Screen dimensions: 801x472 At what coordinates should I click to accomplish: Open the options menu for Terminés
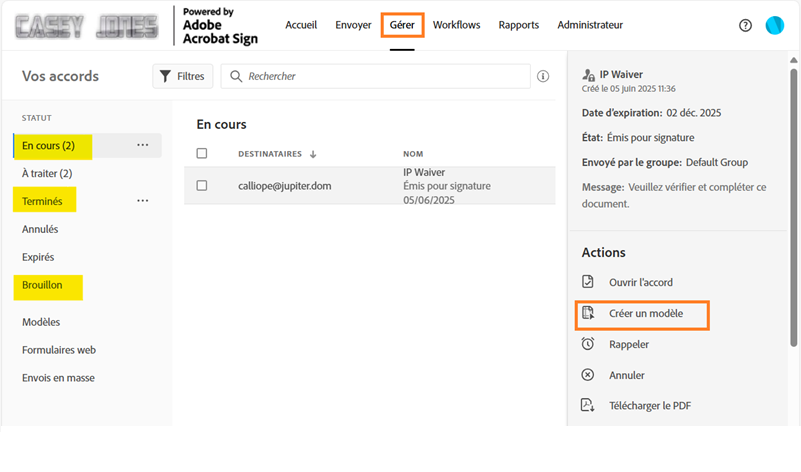click(x=143, y=201)
